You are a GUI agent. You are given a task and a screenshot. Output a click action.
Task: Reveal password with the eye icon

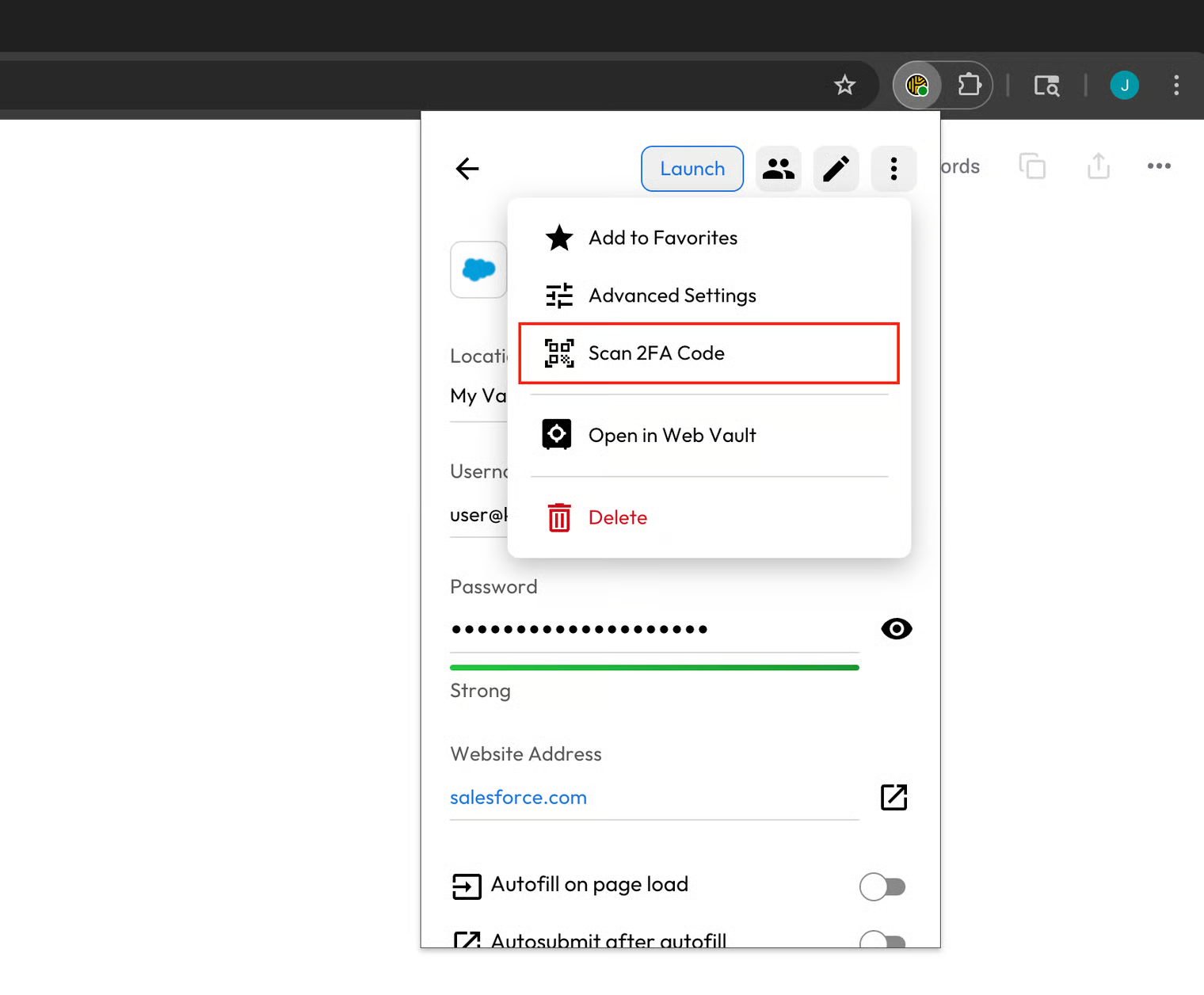[x=896, y=629]
